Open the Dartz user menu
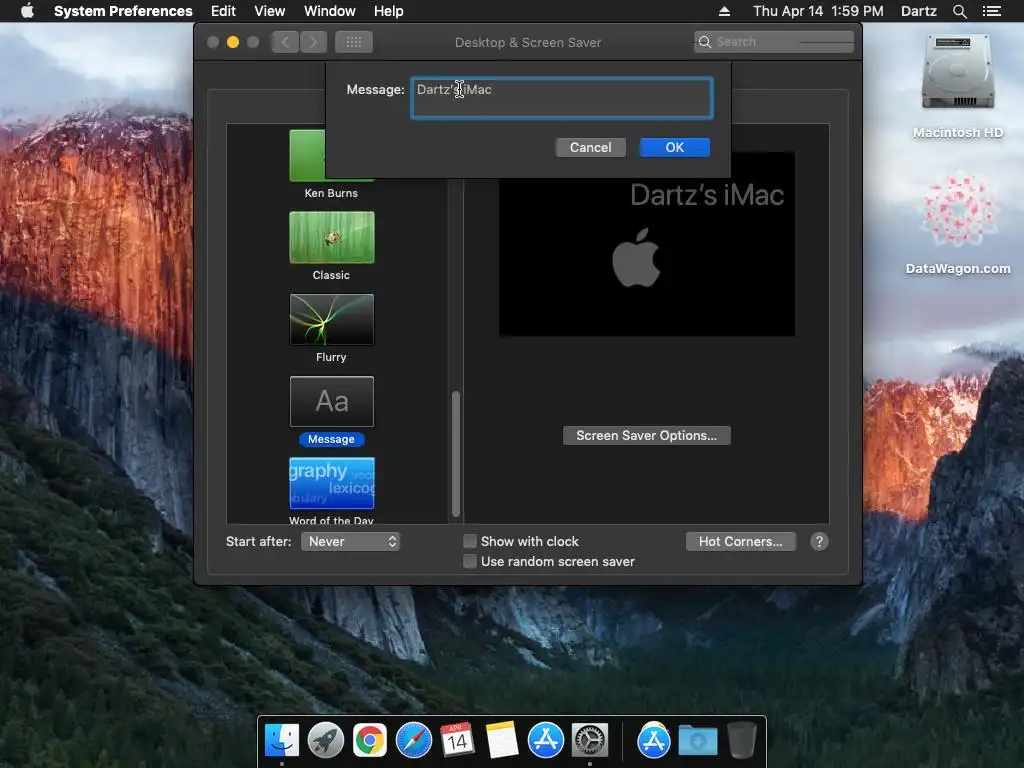The image size is (1024, 768). [919, 11]
